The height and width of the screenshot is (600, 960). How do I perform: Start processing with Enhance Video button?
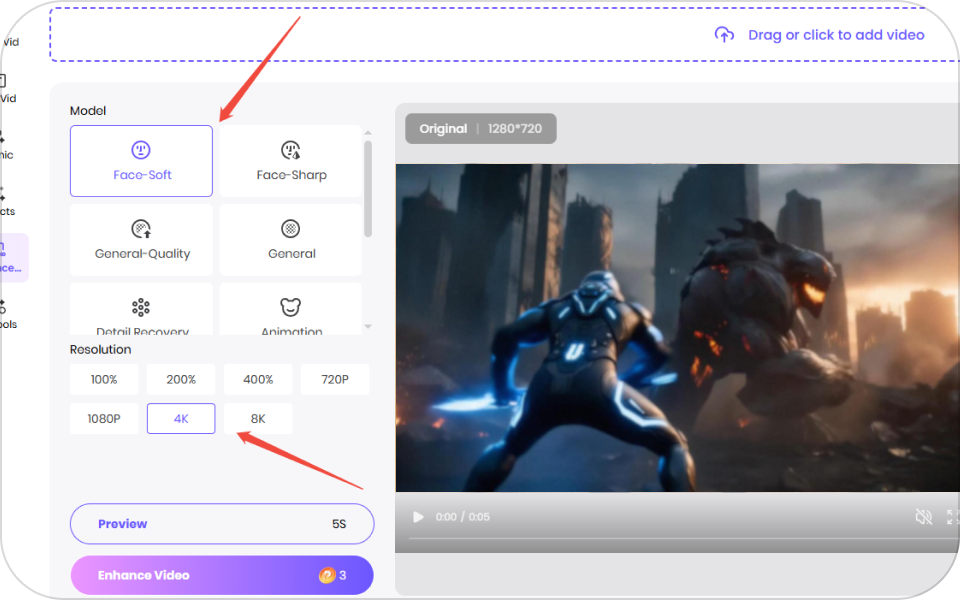click(x=222, y=575)
